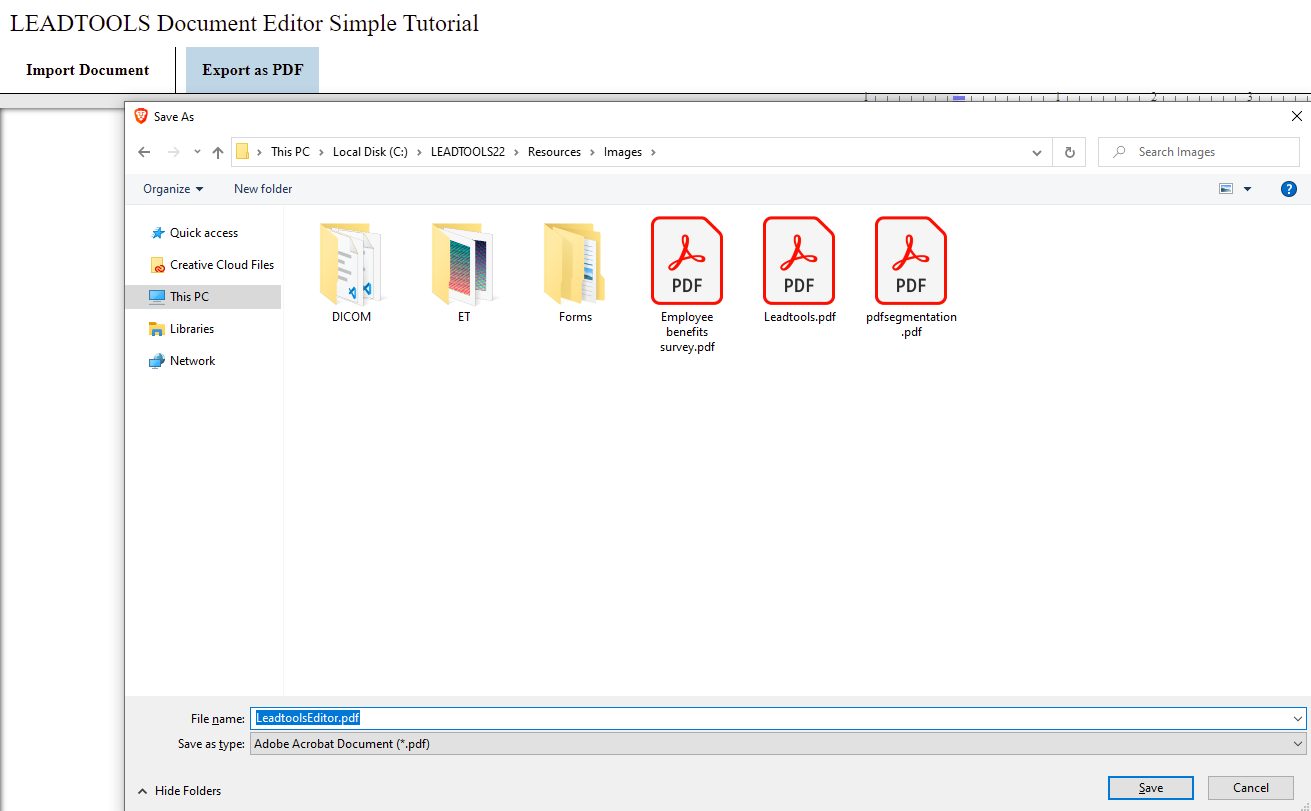Image resolution: width=1311 pixels, height=811 pixels.
Task: Expand address bar history dropdown
Action: coord(1037,152)
